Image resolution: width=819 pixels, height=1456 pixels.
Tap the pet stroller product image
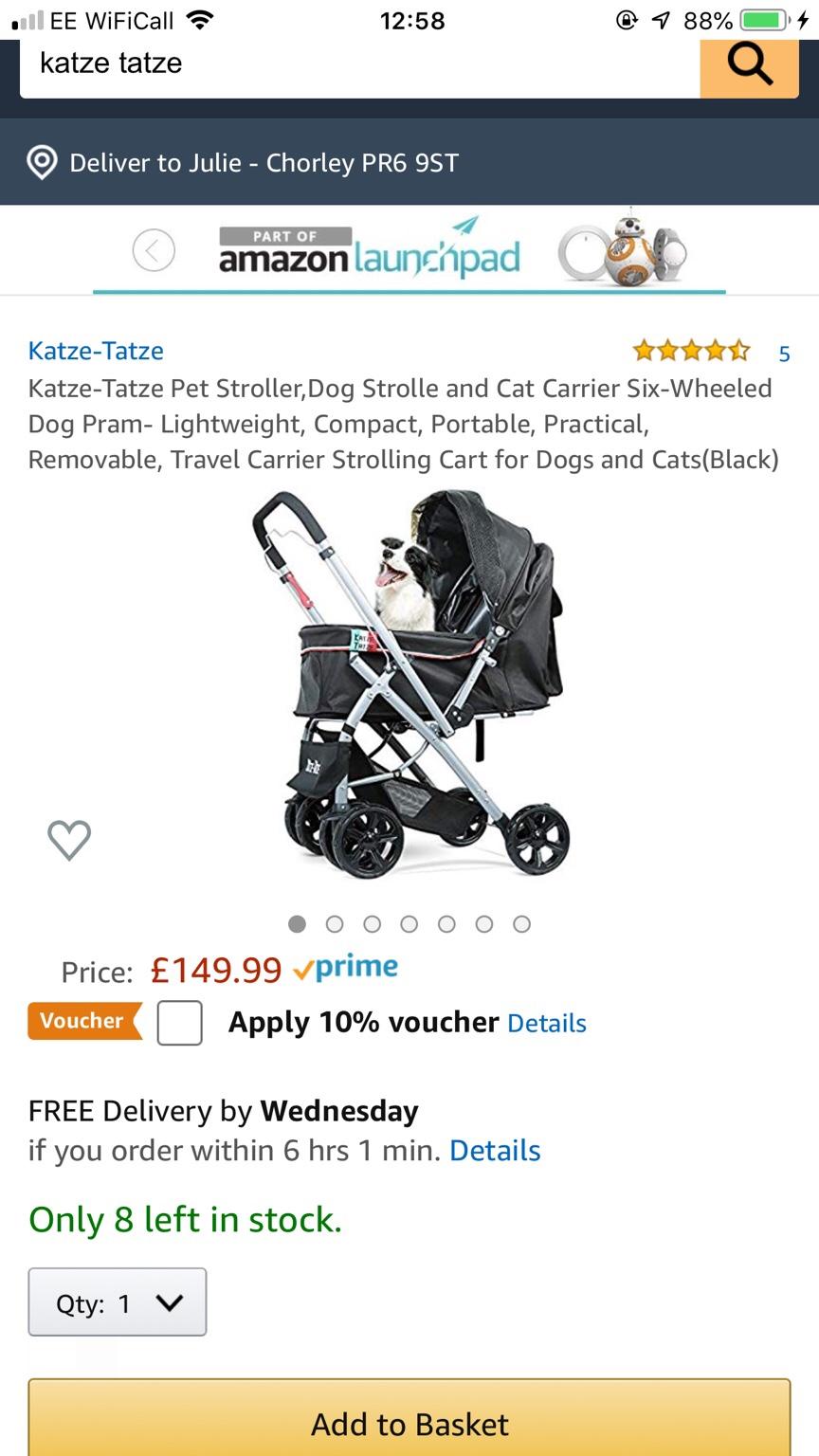pyautogui.click(x=410, y=682)
